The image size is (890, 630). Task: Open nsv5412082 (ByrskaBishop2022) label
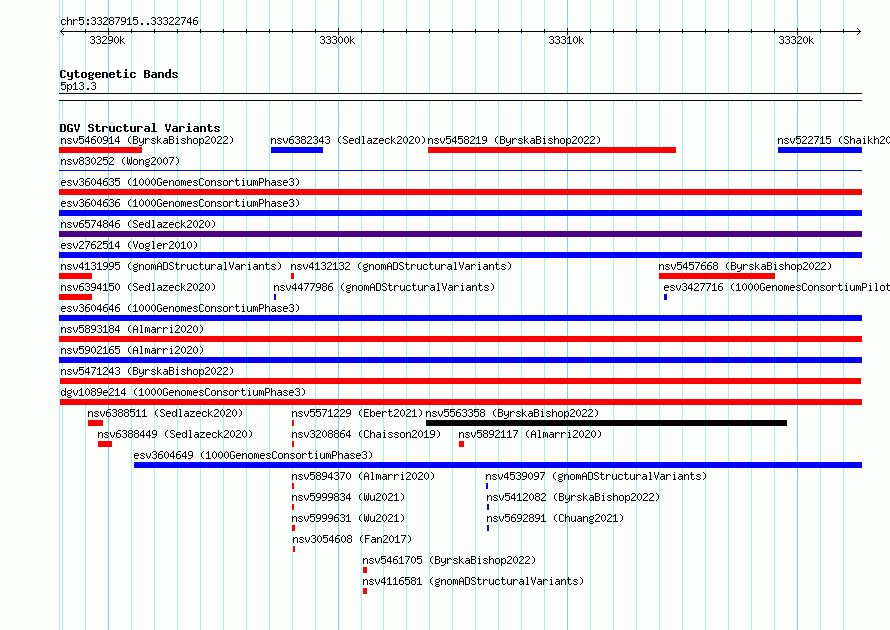573,497
